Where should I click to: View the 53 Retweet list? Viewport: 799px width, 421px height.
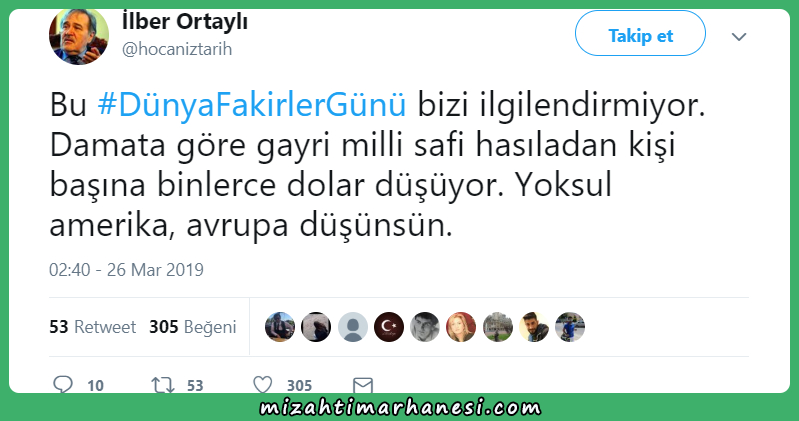(92, 327)
